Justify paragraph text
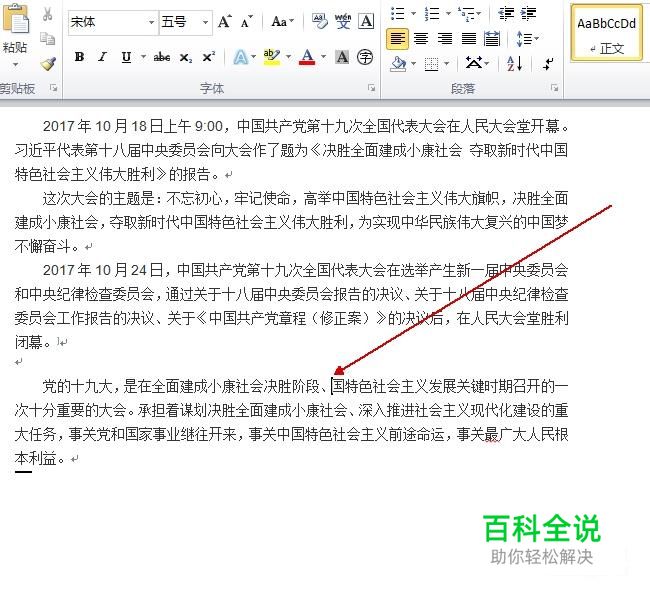This screenshot has width=650, height=600. point(469,39)
